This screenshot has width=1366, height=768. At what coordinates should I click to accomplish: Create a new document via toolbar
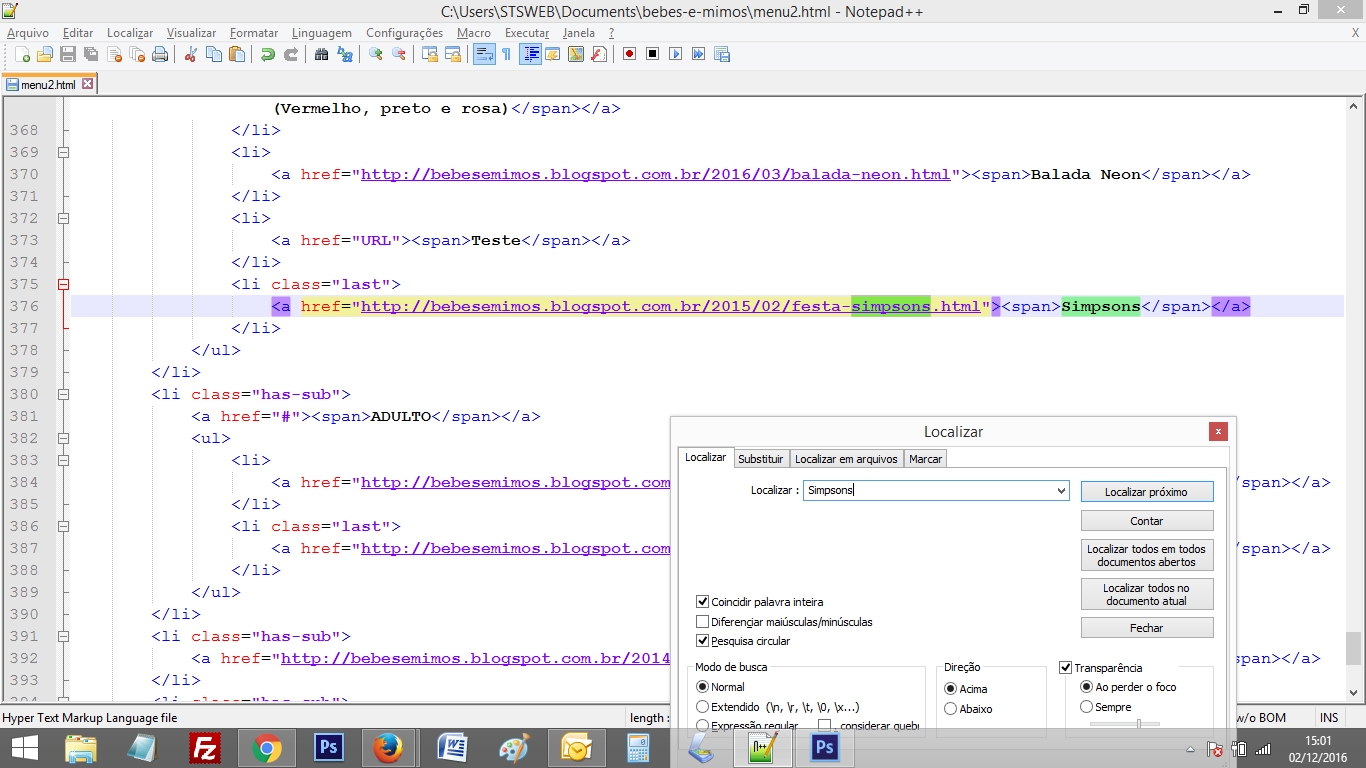pyautogui.click(x=22, y=54)
